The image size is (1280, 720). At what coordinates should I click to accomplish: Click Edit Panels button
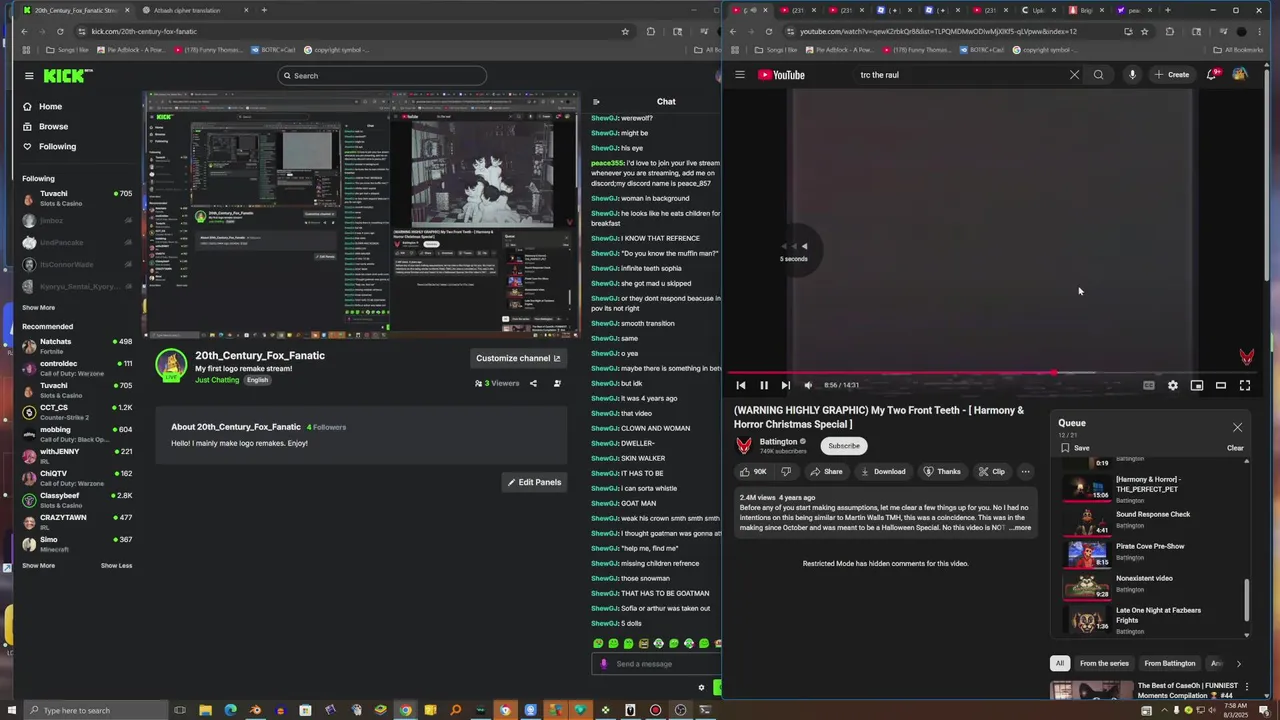click(534, 482)
